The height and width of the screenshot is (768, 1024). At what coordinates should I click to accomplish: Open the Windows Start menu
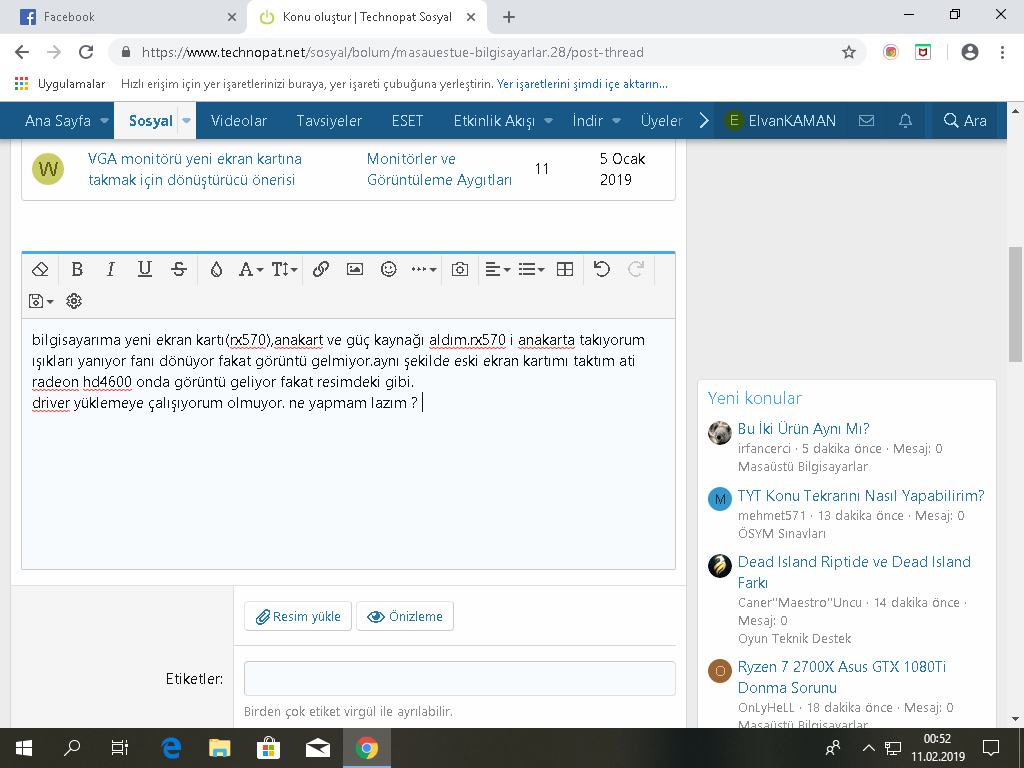click(24, 748)
